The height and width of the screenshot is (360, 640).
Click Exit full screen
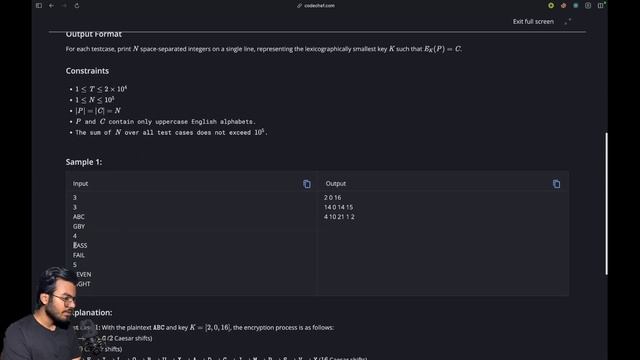pos(533,22)
